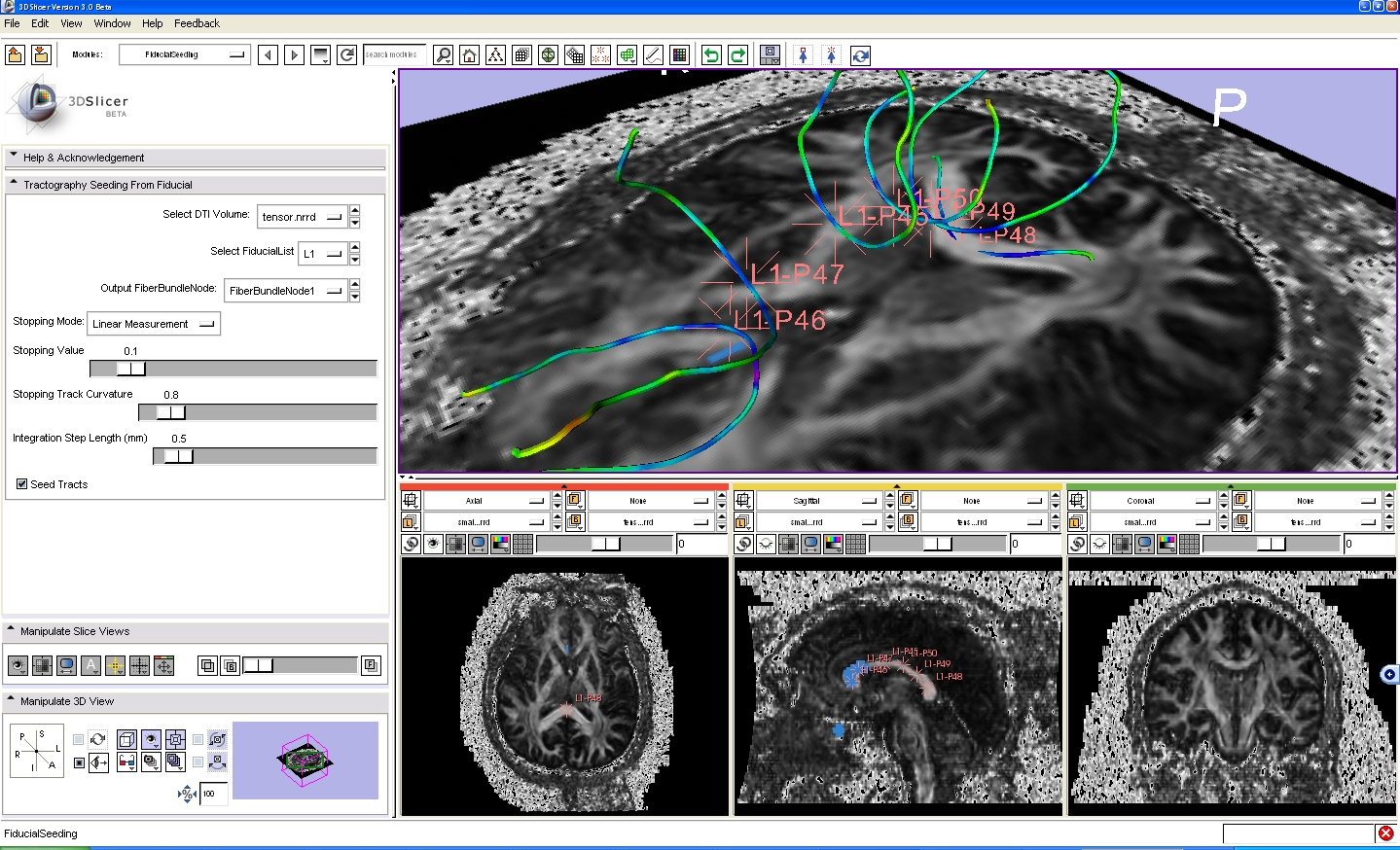The width and height of the screenshot is (1400, 850).
Task: Open the Stopping Mode Linear Measurement dropdown
Action: (x=154, y=324)
